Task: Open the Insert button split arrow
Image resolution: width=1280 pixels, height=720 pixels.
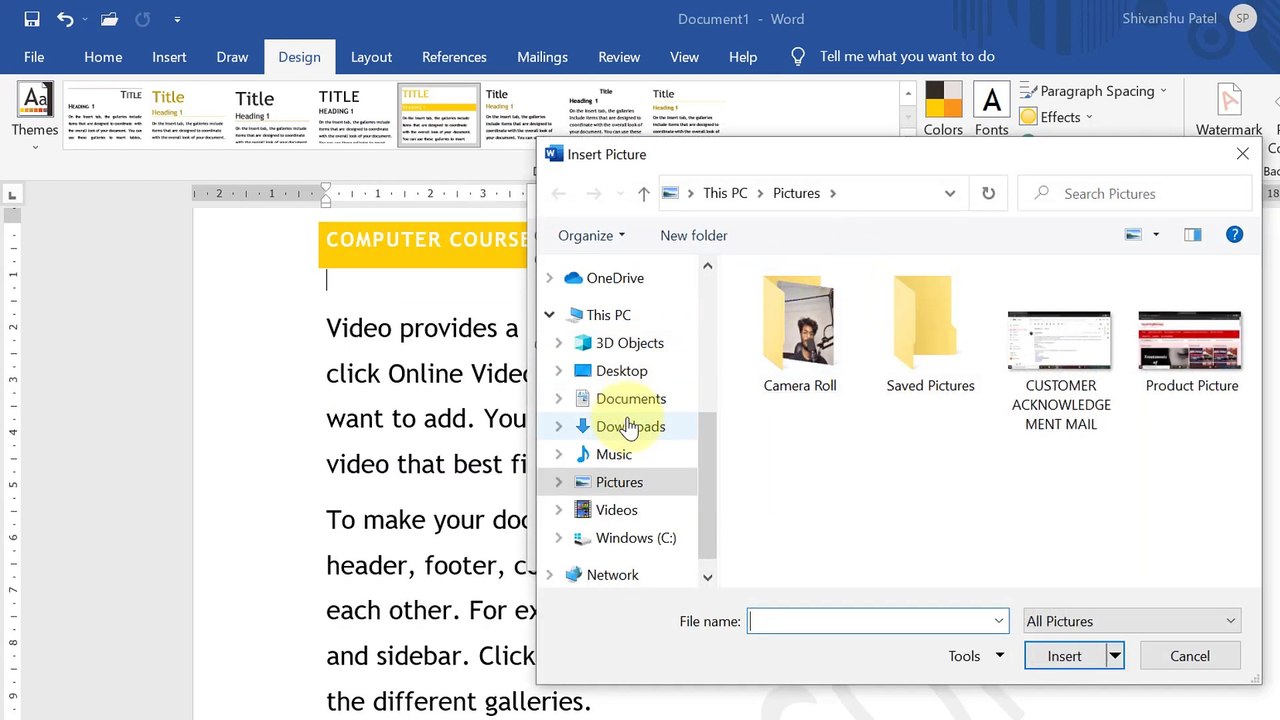Action: 1114,656
